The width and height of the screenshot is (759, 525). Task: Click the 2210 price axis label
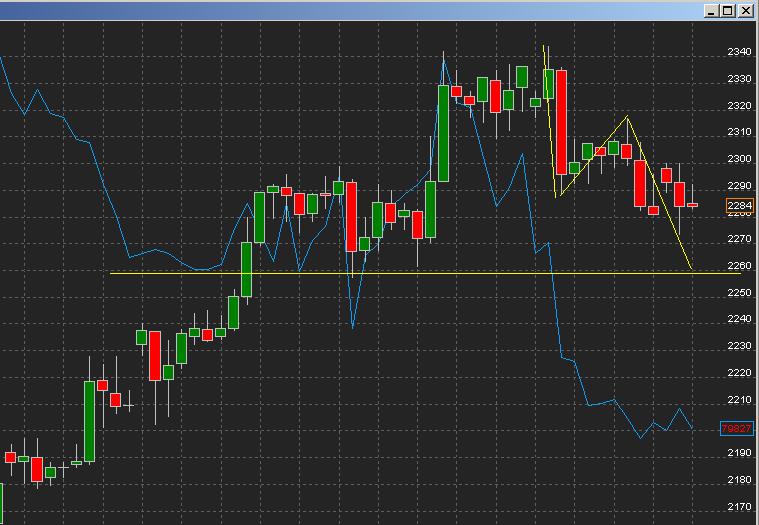[x=739, y=400]
